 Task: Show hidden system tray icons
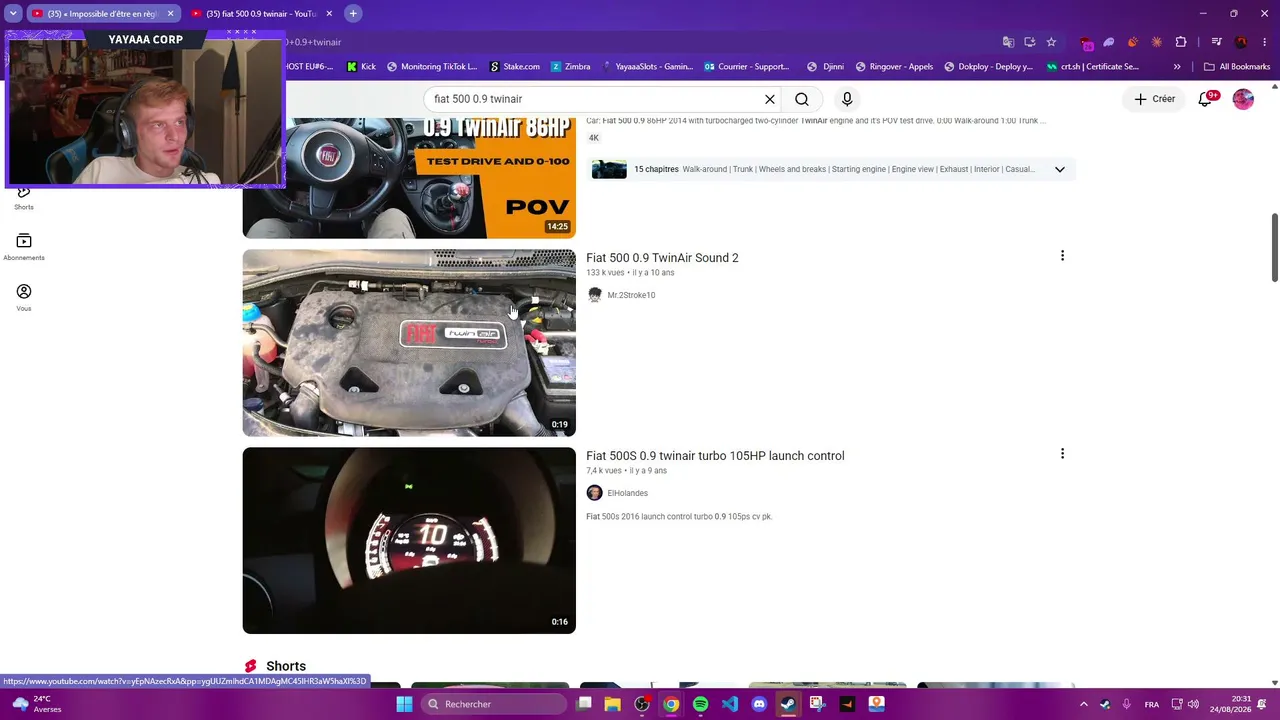pos(1083,704)
